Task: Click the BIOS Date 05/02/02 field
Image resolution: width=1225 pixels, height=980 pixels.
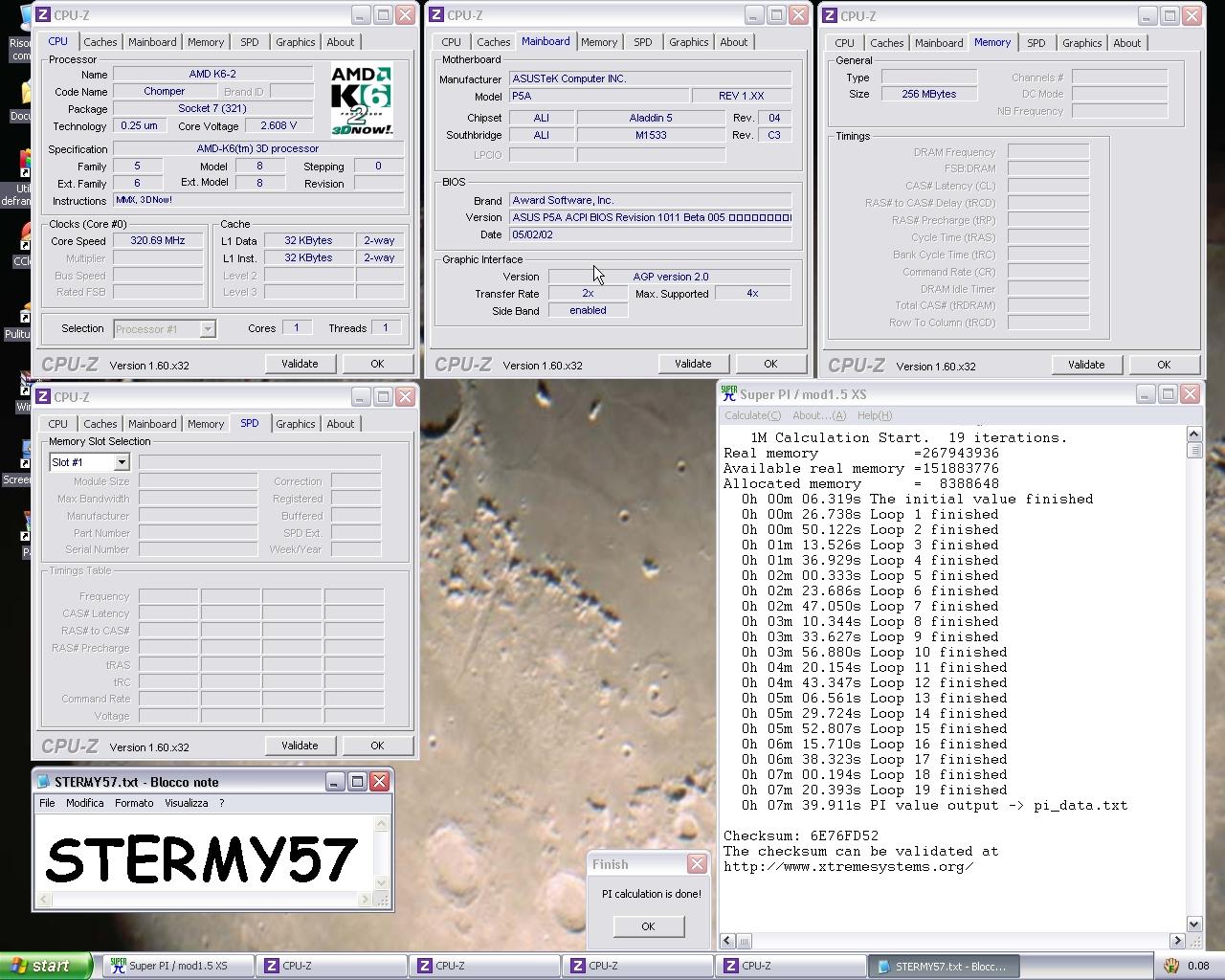Action: 650,234
